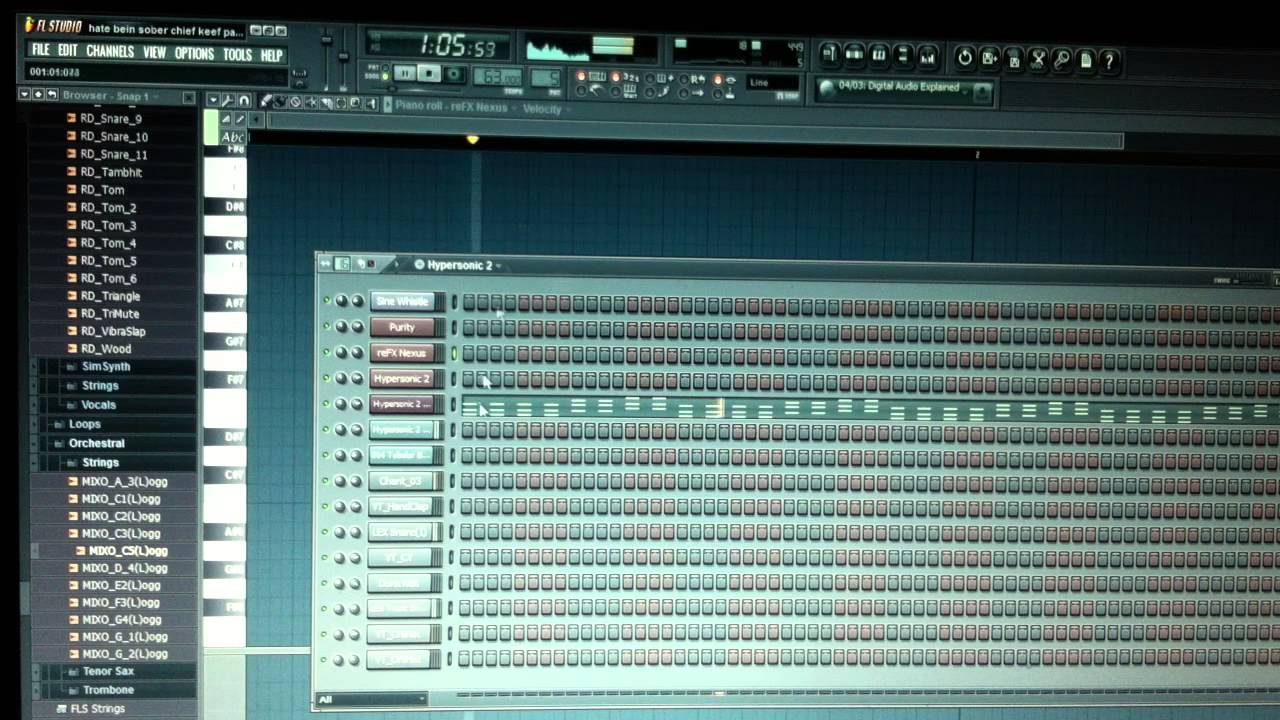Click the one-click audio recording scissors icon
Screen dimensions: 1280x720
[1038, 59]
